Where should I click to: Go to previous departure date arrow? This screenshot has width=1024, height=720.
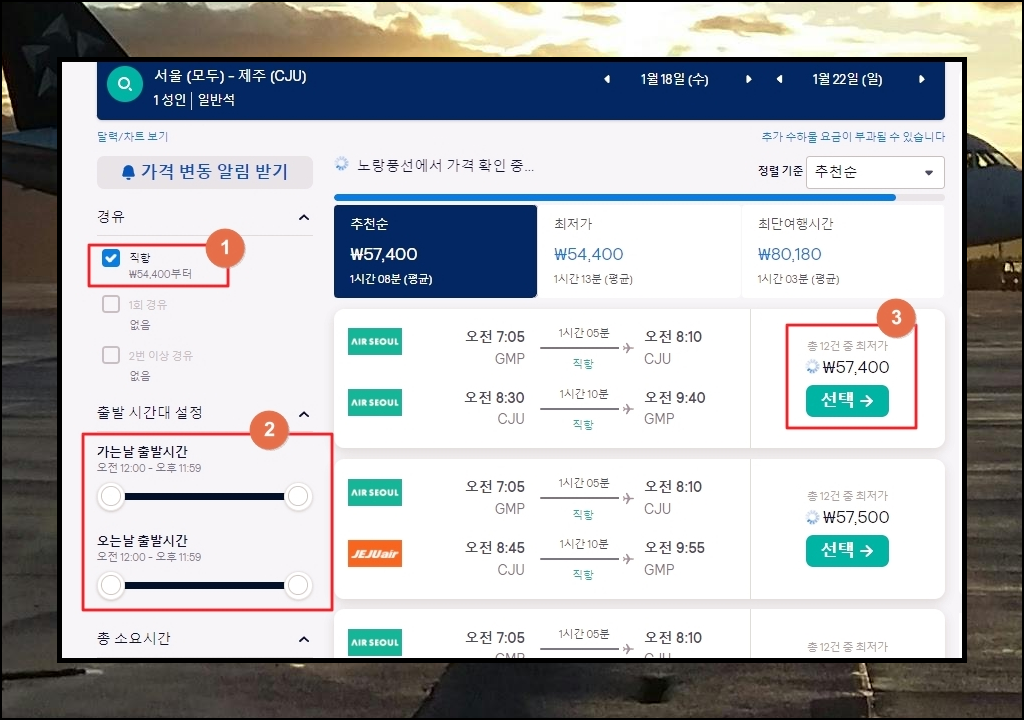pos(607,79)
